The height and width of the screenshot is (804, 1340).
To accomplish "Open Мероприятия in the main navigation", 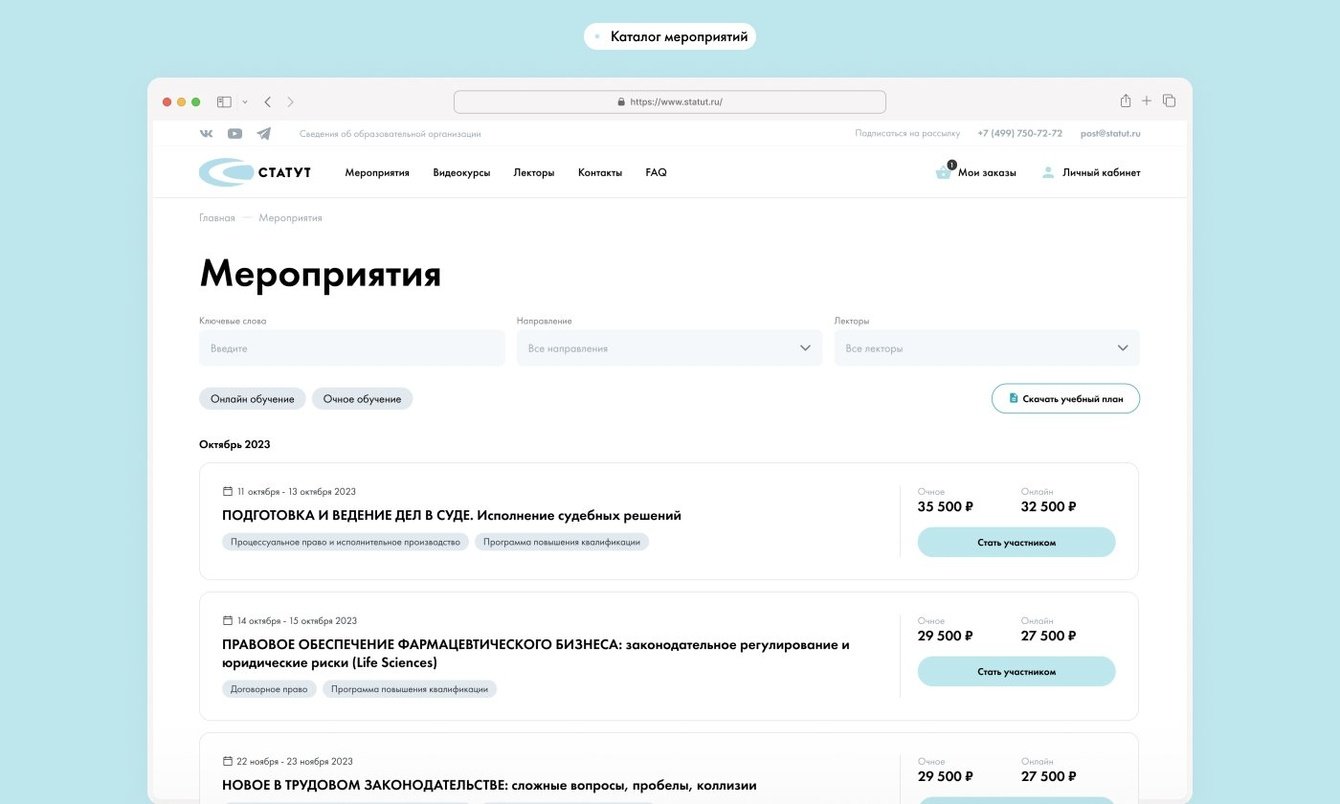I will [x=377, y=173].
